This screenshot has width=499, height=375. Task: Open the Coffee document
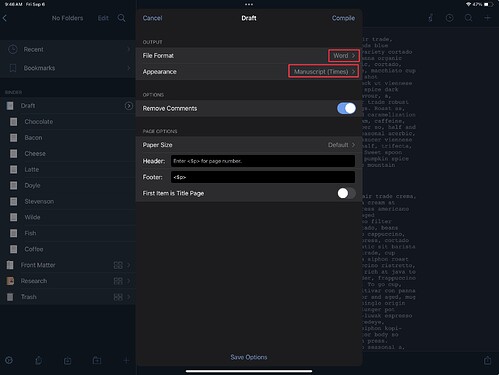pos(68,249)
